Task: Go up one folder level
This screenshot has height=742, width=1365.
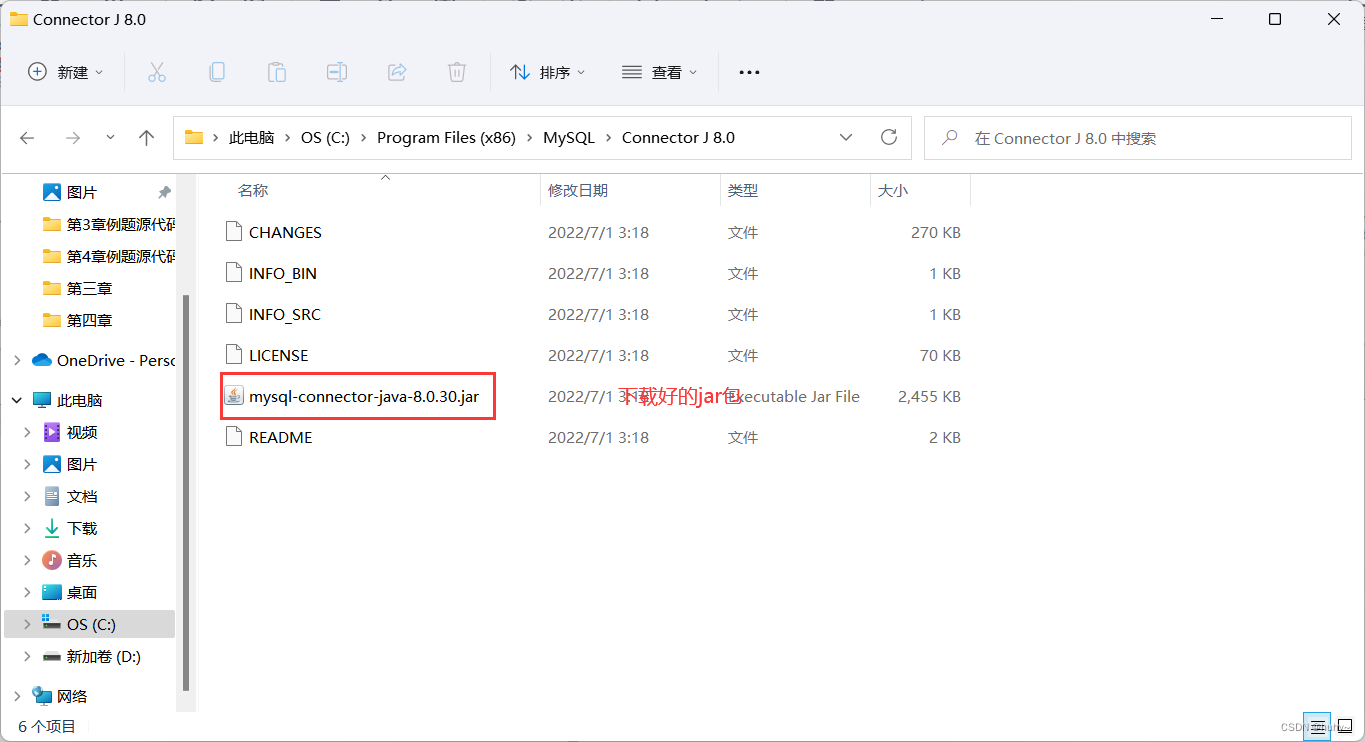Action: click(147, 138)
